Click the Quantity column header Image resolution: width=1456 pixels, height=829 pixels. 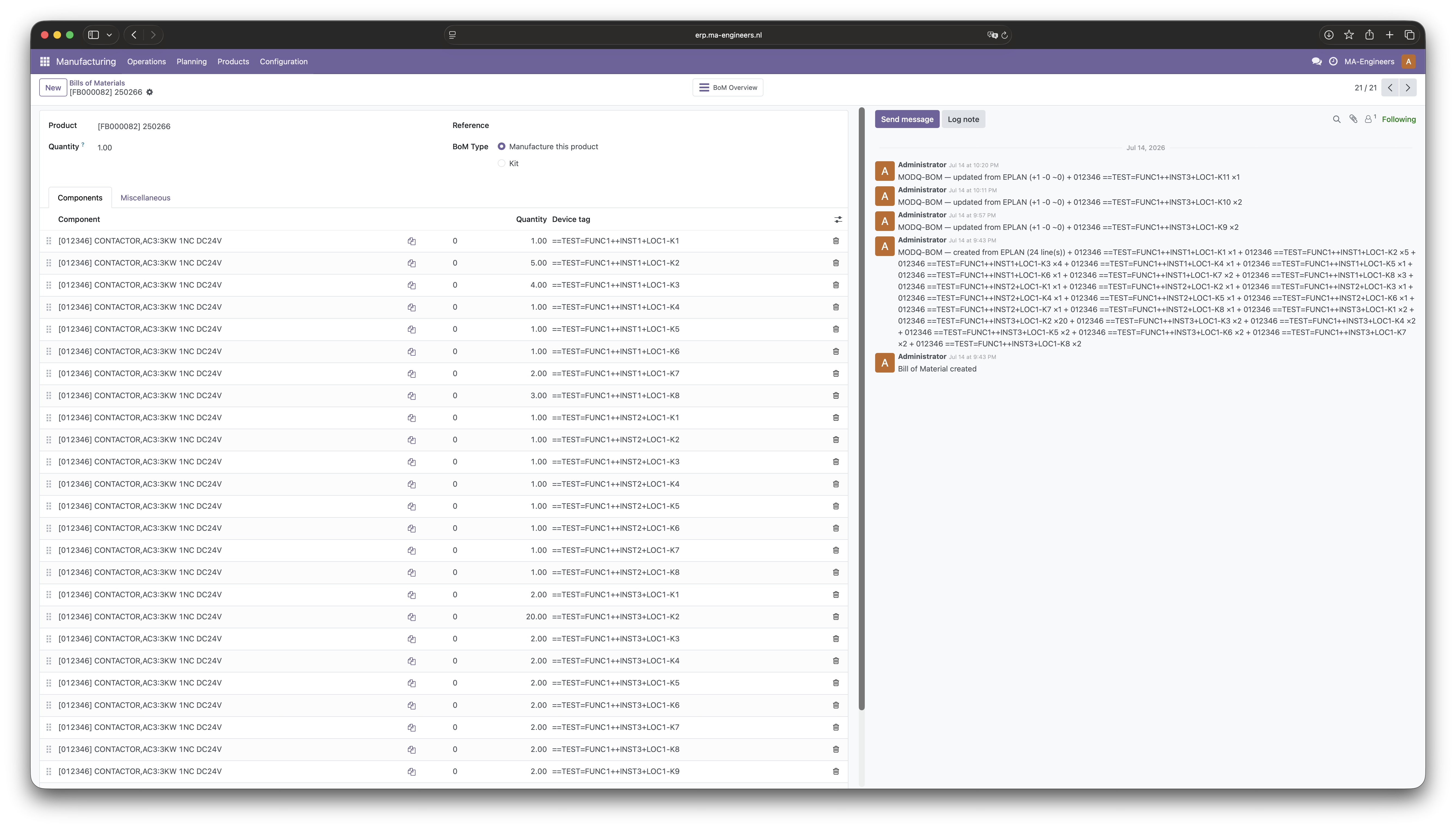point(531,219)
